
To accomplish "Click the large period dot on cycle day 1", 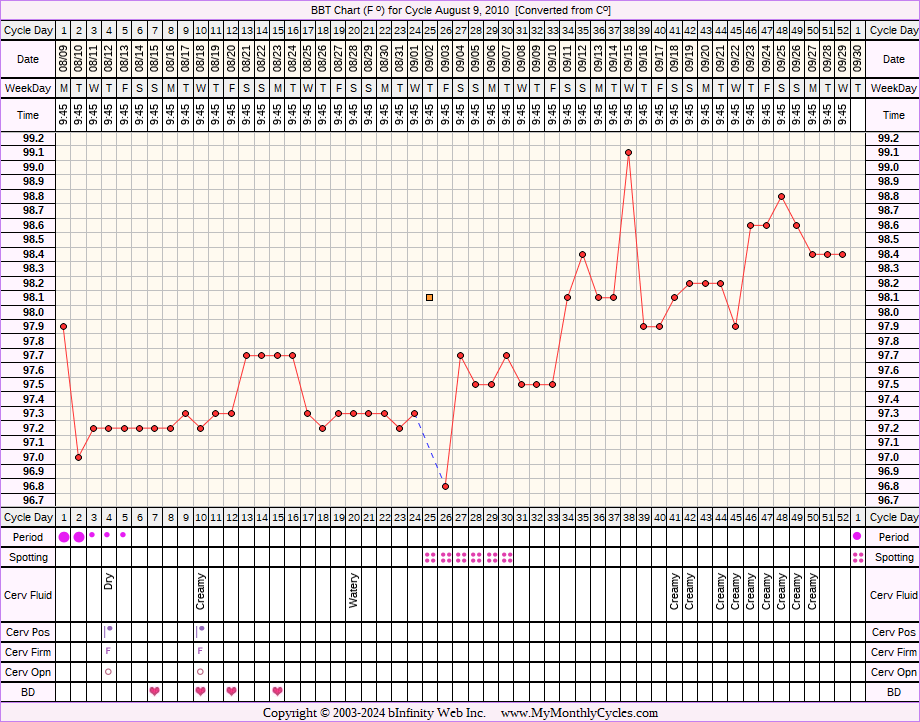I will 64,537.
